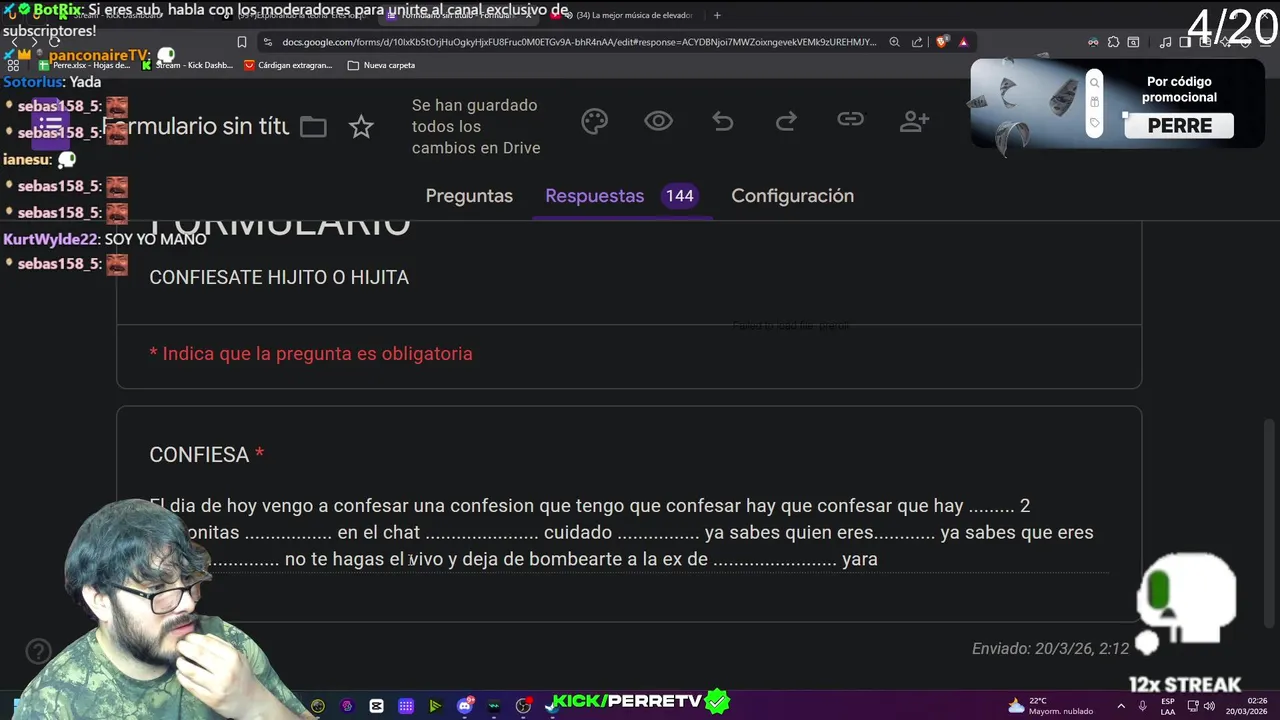Click microphone icon in system tray

click(x=1142, y=706)
